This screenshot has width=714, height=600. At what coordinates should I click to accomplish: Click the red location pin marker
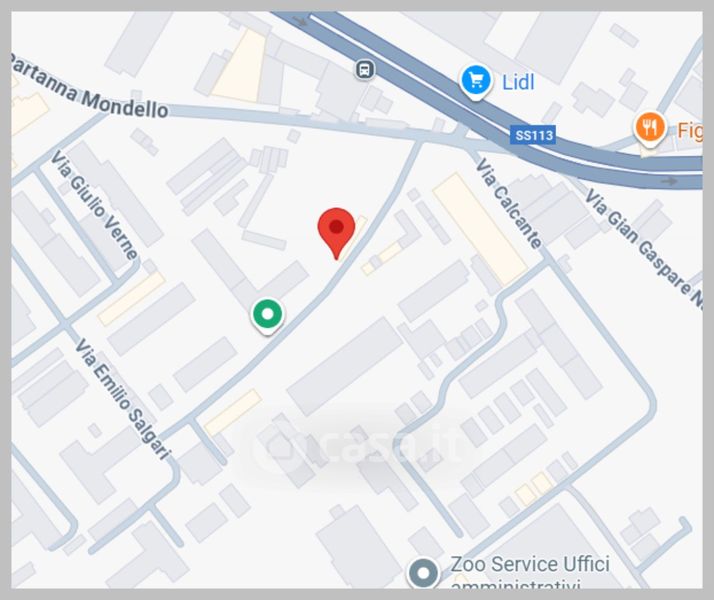click(x=336, y=233)
